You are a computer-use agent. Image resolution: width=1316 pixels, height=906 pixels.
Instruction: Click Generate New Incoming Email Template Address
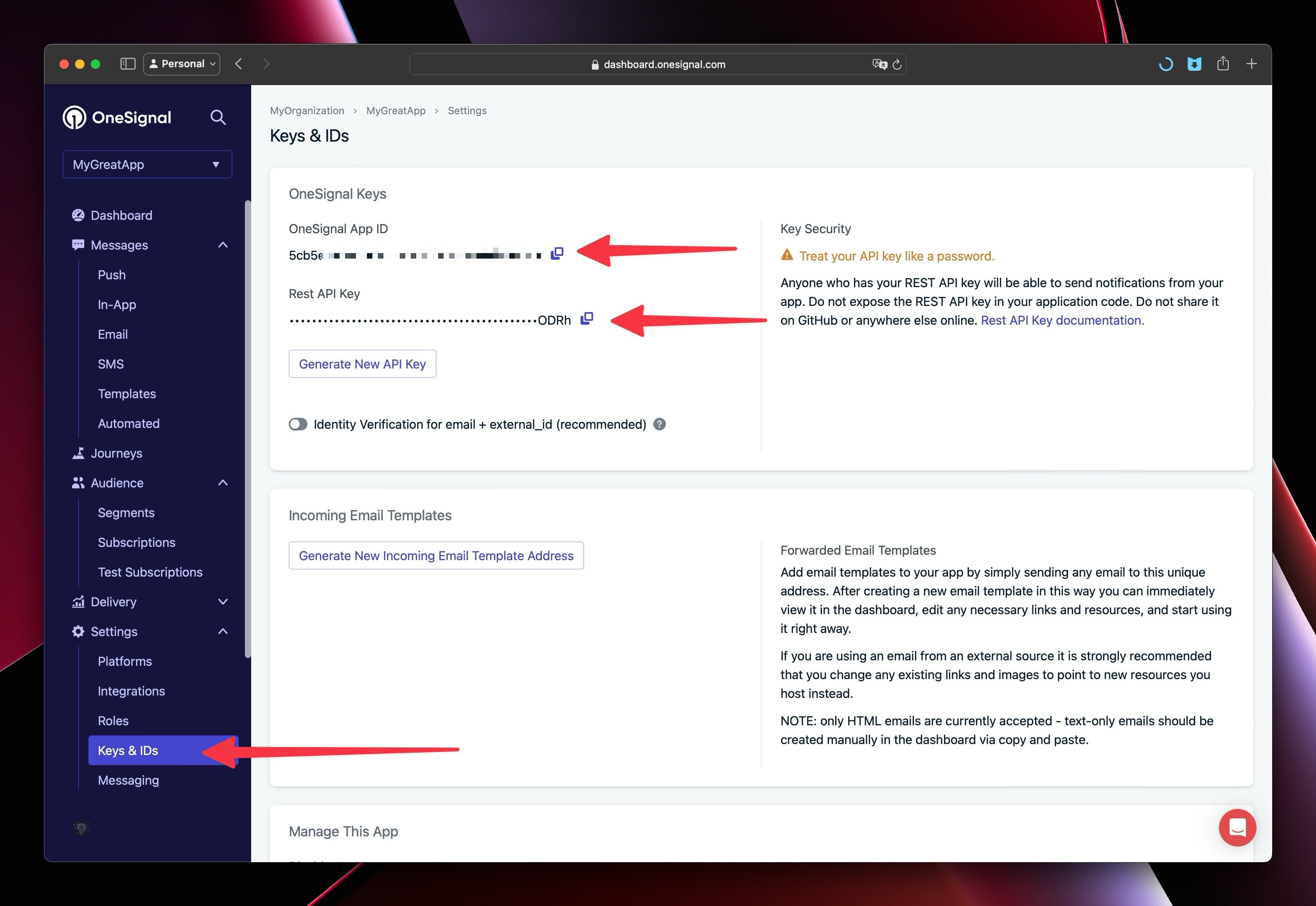(436, 555)
